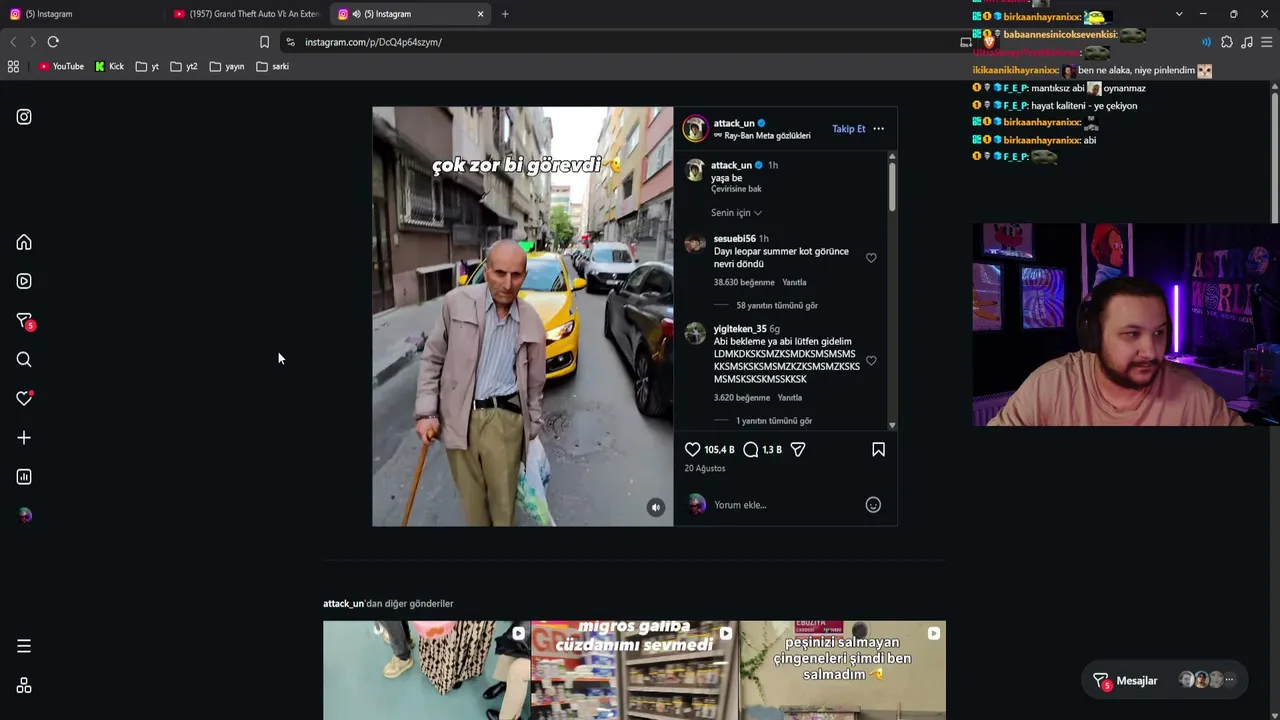Image resolution: width=1280 pixels, height=720 pixels.
Task: Go to the Instagram Home feed icon
Action: pos(24,243)
